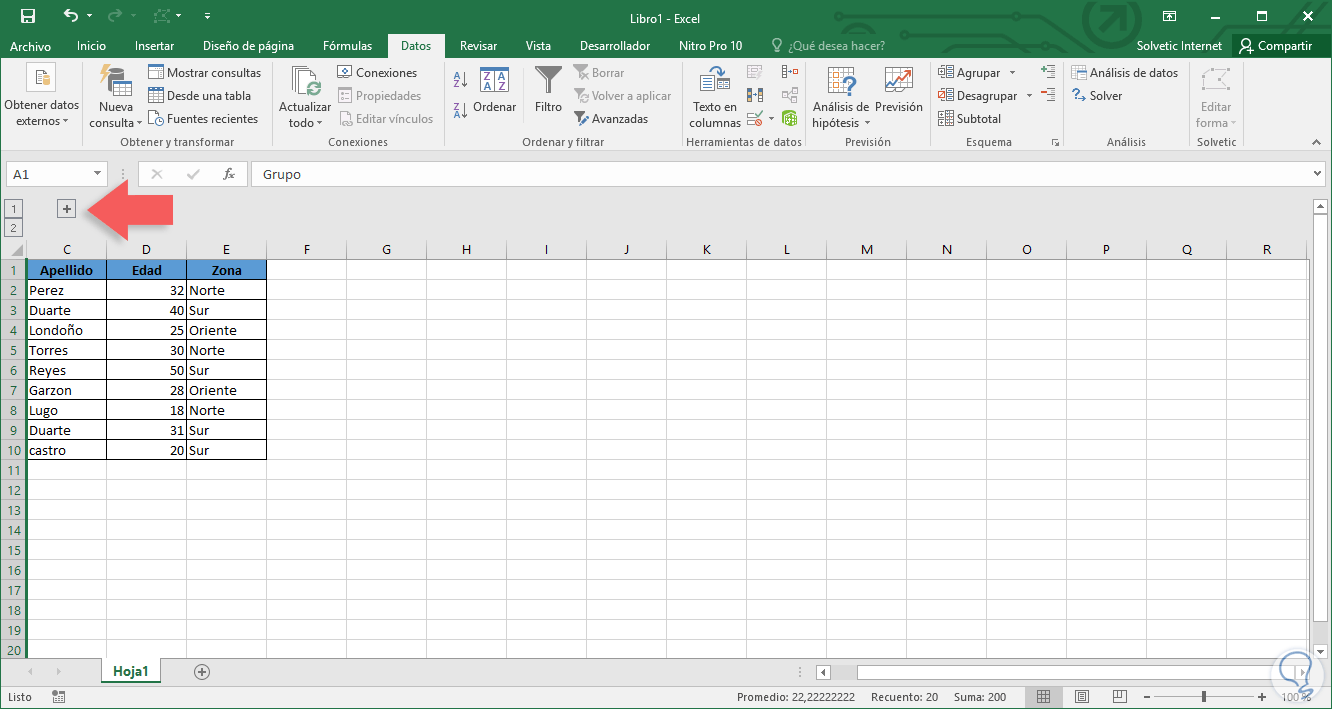The height and width of the screenshot is (709, 1332).
Task: Open the Name Box dropdown
Action: pos(97,174)
